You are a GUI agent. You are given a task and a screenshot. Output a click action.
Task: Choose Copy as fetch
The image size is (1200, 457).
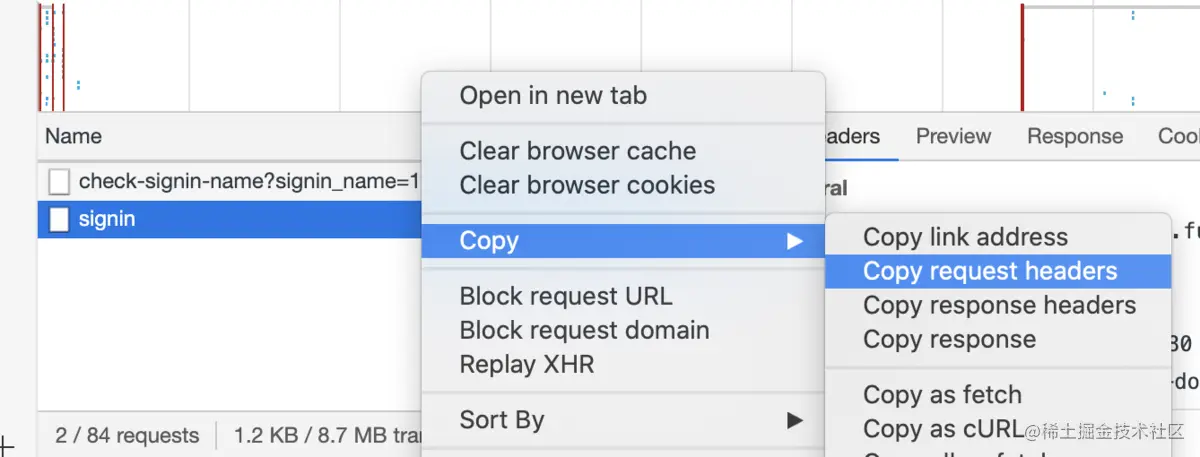click(x=942, y=395)
